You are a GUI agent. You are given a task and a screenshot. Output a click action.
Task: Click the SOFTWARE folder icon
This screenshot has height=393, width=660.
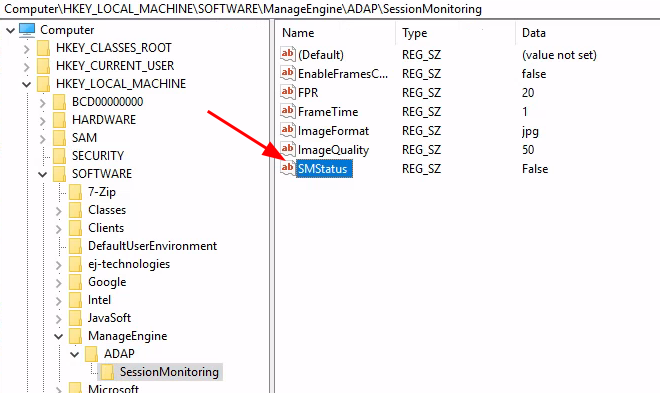[59, 174]
